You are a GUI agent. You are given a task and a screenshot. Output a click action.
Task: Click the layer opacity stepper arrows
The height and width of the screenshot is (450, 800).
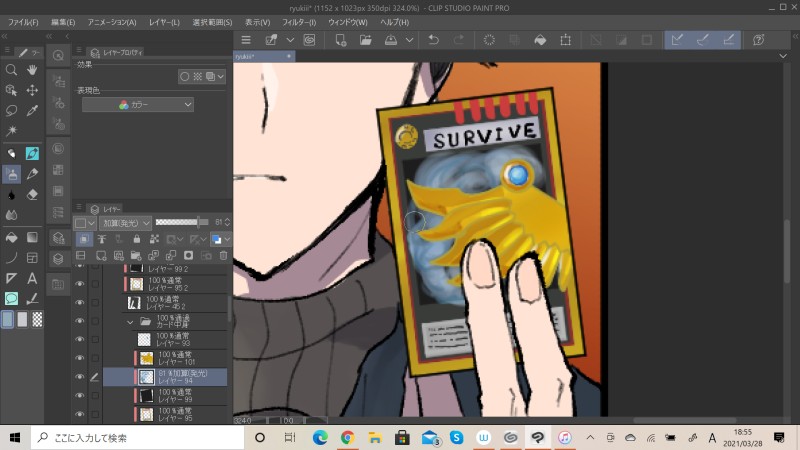tap(227, 222)
